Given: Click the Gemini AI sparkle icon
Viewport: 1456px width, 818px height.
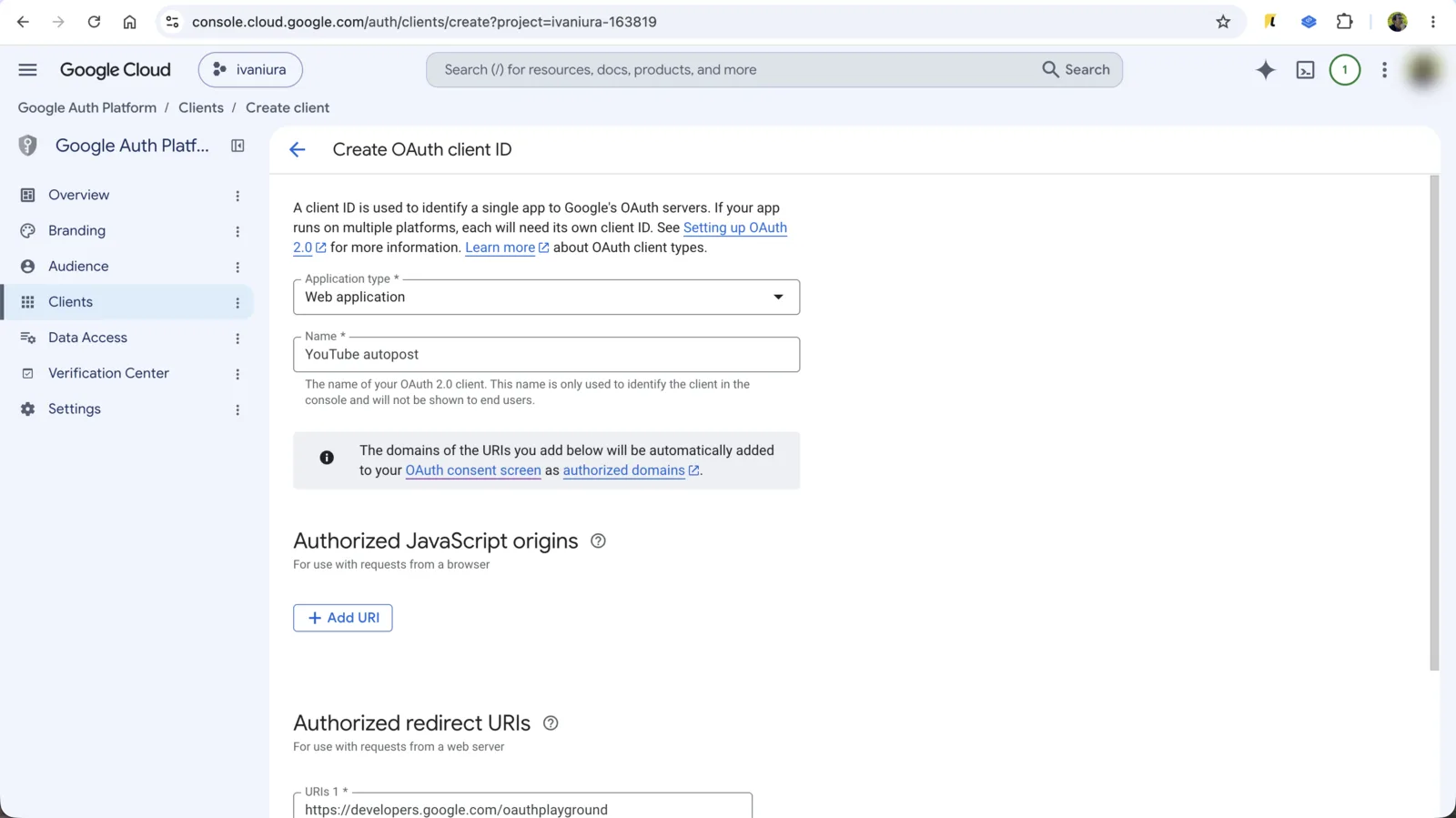Looking at the screenshot, I should (x=1265, y=70).
